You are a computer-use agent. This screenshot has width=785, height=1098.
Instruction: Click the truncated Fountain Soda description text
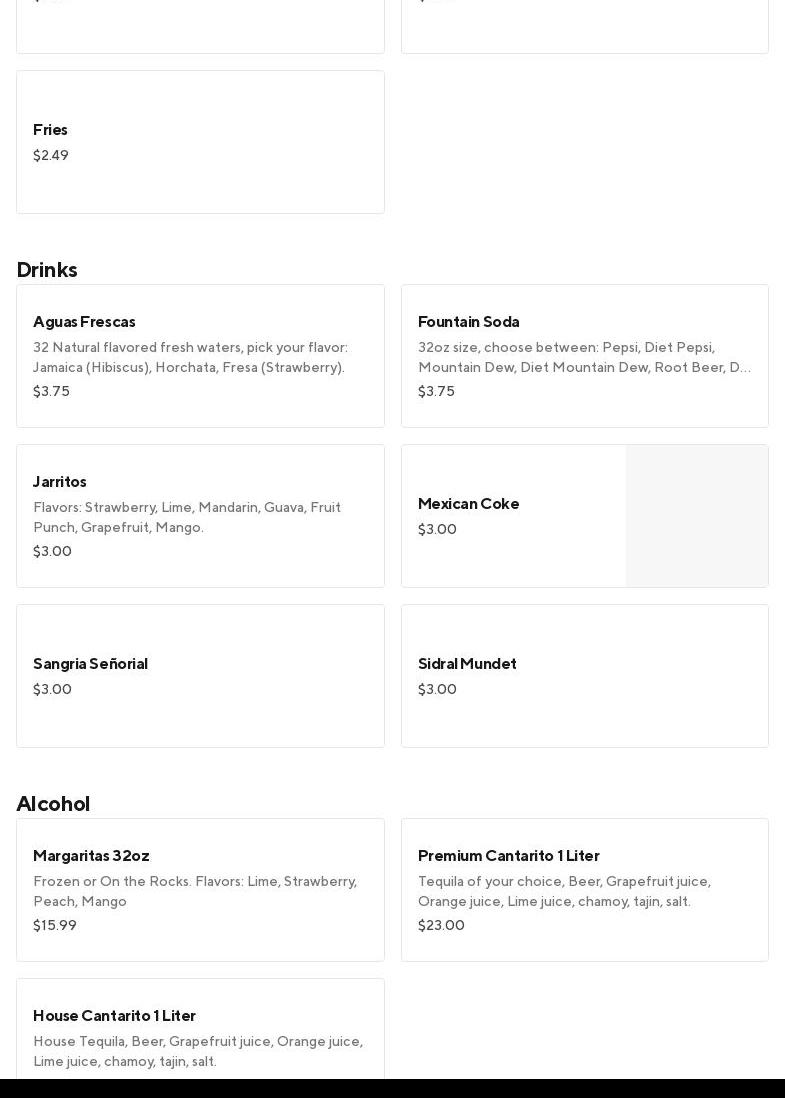tap(584, 357)
